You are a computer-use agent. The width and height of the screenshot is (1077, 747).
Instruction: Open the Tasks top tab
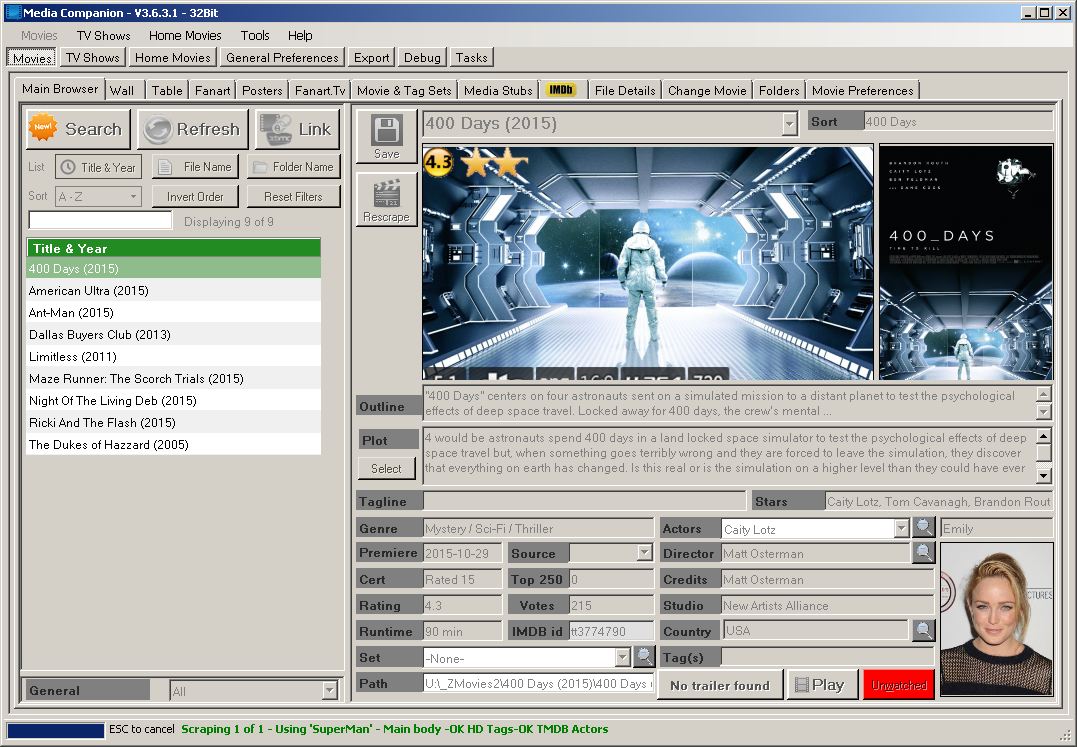point(471,58)
